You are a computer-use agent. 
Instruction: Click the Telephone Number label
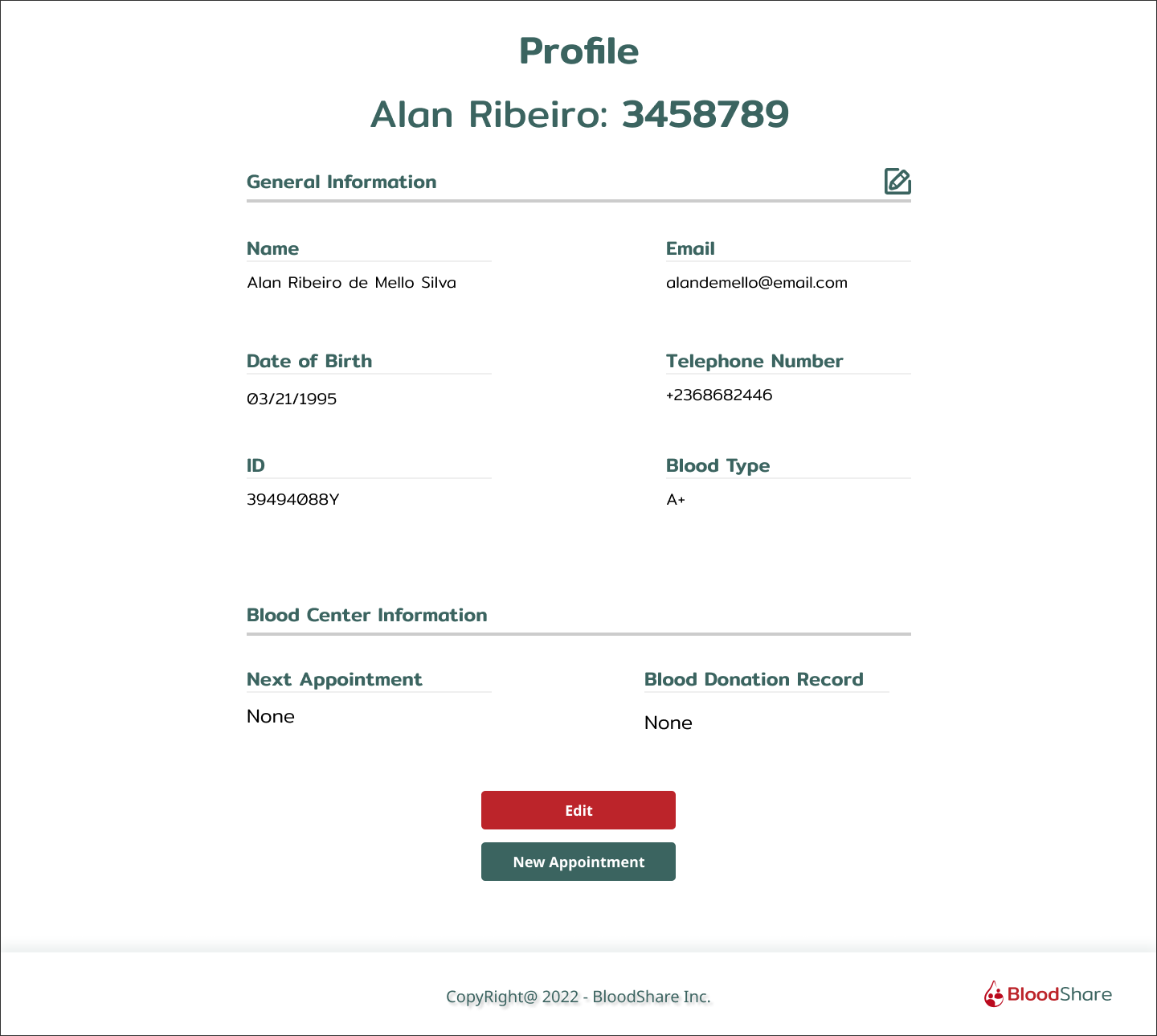point(754,361)
